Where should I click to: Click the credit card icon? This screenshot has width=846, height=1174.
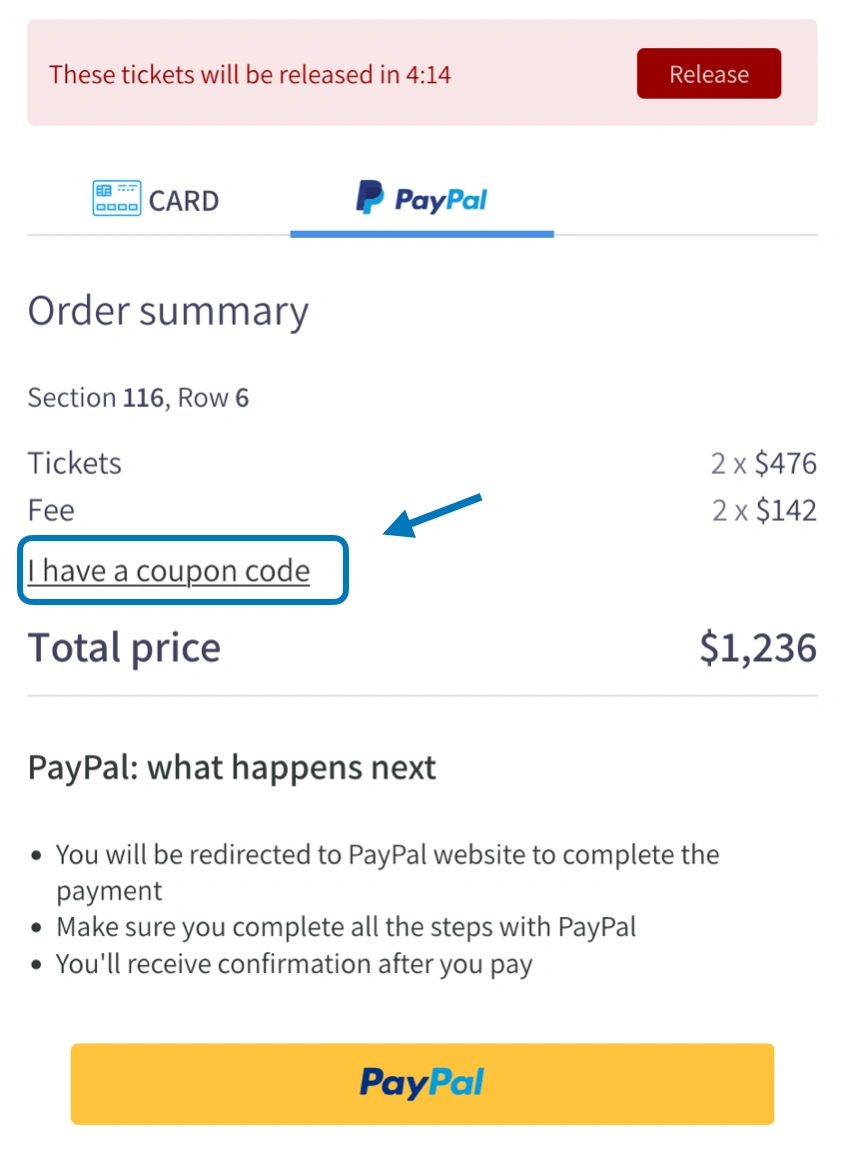click(x=116, y=199)
